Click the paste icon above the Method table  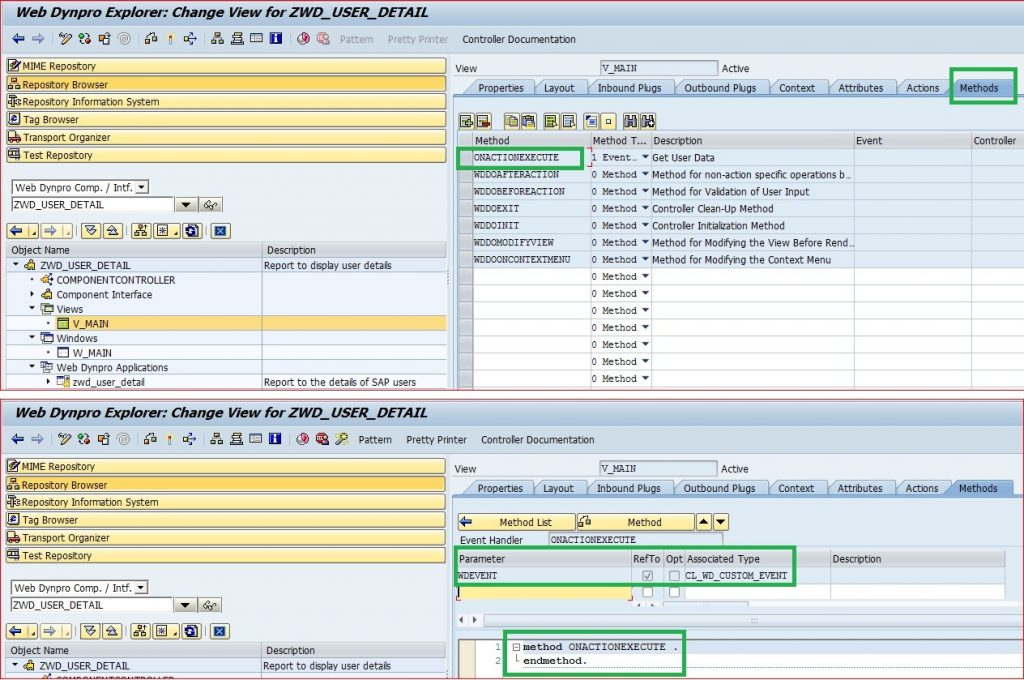point(528,121)
